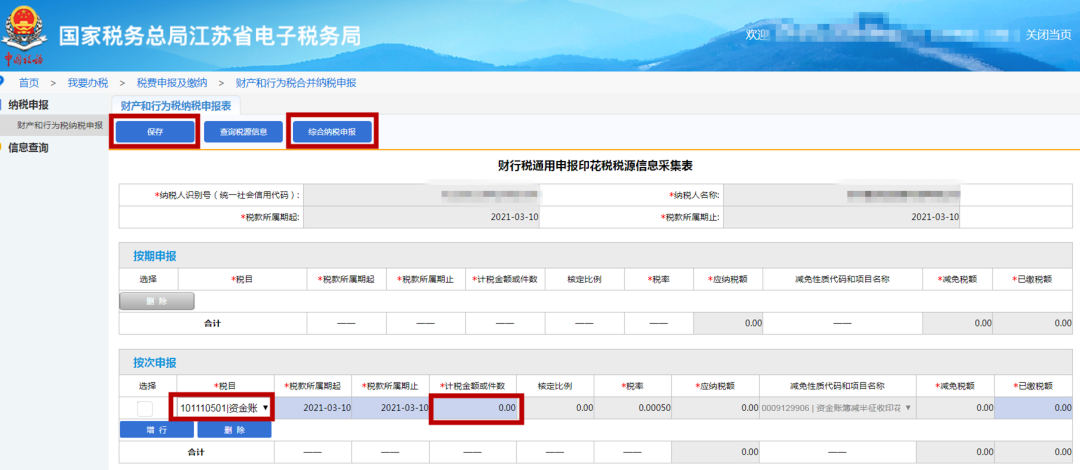Screen dimensions: 1080x470
Task: Click the 计税金额或件数 input field
Action: (476, 408)
